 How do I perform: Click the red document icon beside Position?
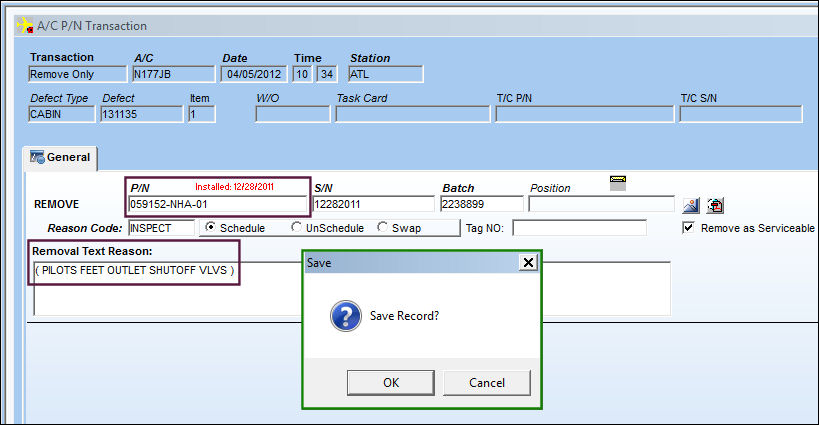(x=715, y=205)
